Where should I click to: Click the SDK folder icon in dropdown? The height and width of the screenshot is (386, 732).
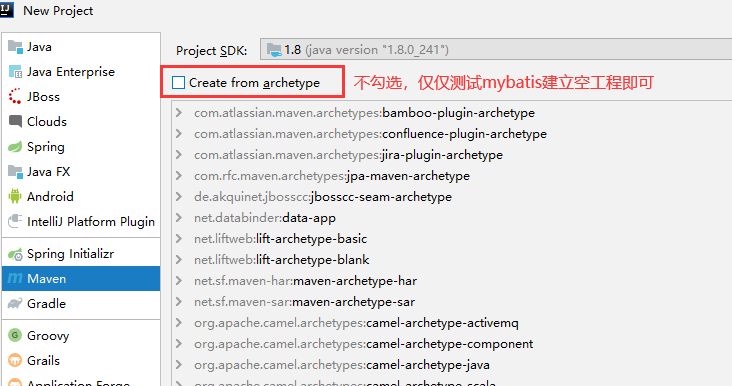274,49
